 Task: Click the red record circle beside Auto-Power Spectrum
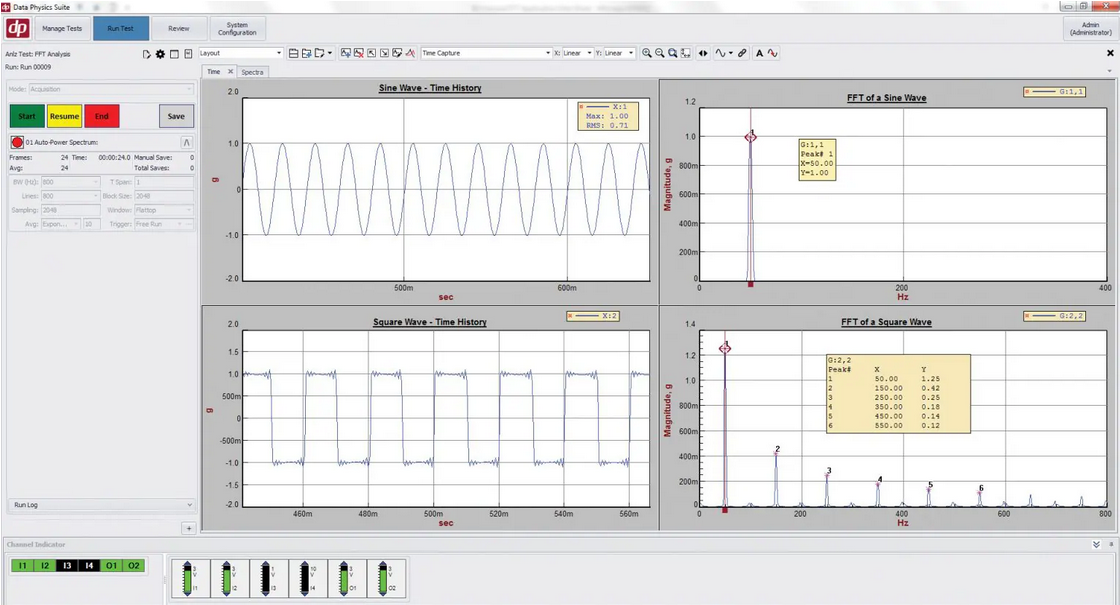click(x=17, y=143)
